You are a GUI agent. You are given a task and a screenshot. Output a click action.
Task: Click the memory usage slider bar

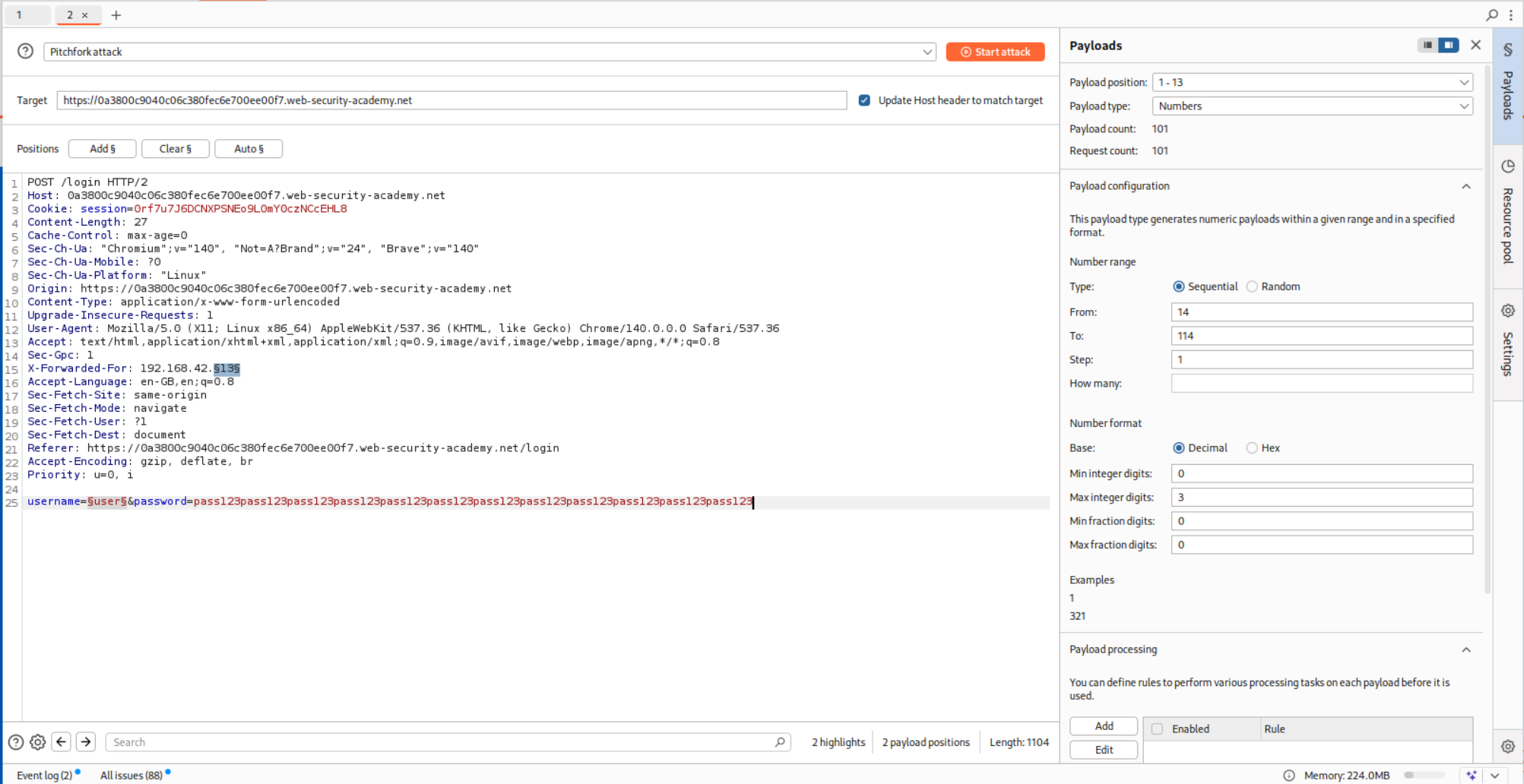[x=1423, y=775]
